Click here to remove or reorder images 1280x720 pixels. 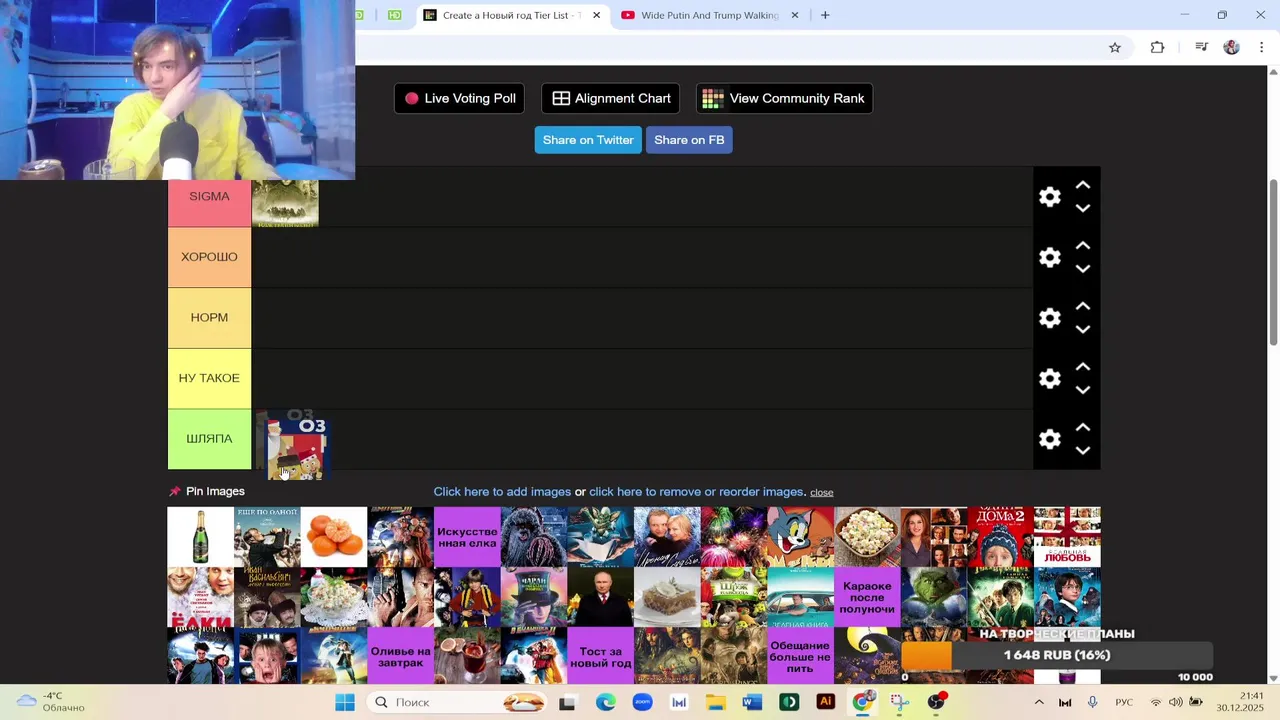tap(697, 492)
